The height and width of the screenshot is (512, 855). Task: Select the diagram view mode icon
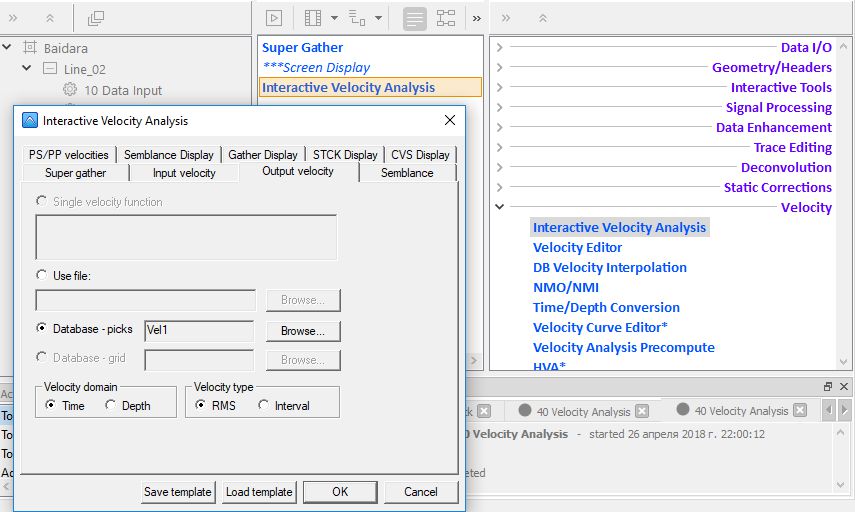point(445,18)
